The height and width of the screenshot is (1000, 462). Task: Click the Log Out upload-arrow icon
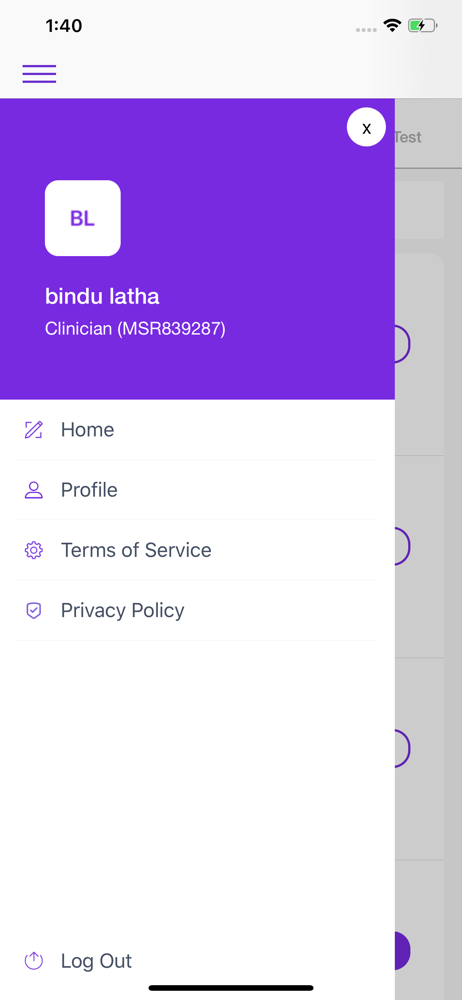pyautogui.click(x=33, y=960)
